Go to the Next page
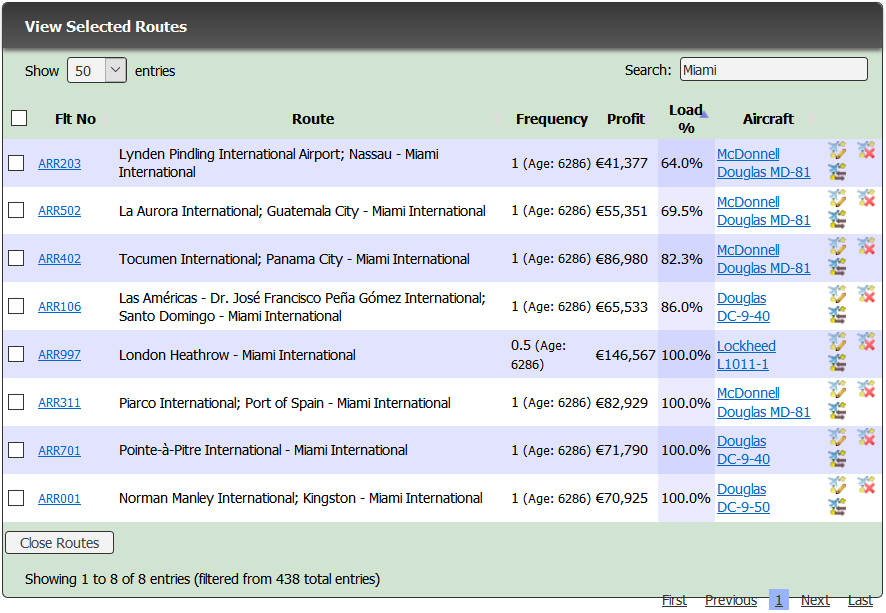 tap(814, 600)
